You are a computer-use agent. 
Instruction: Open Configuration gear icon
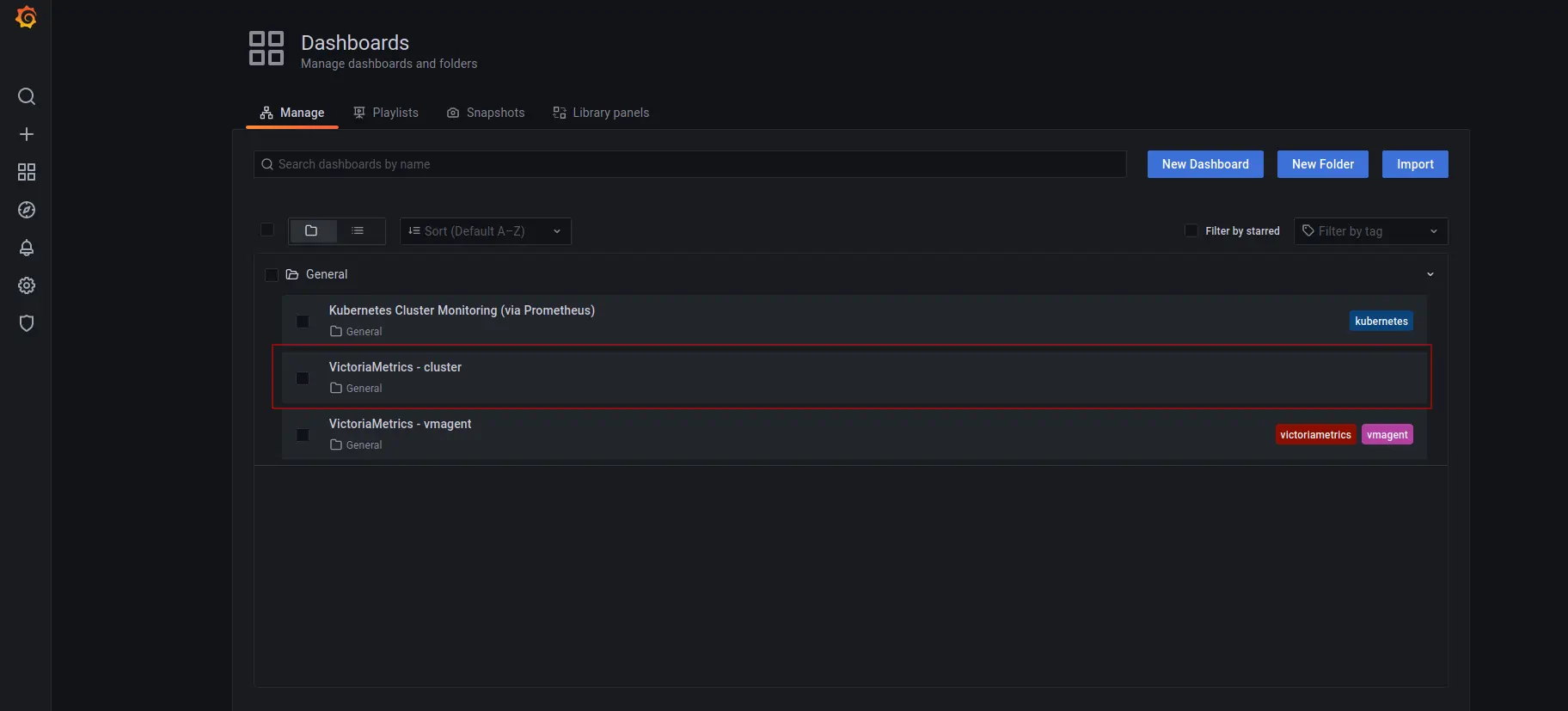[27, 285]
